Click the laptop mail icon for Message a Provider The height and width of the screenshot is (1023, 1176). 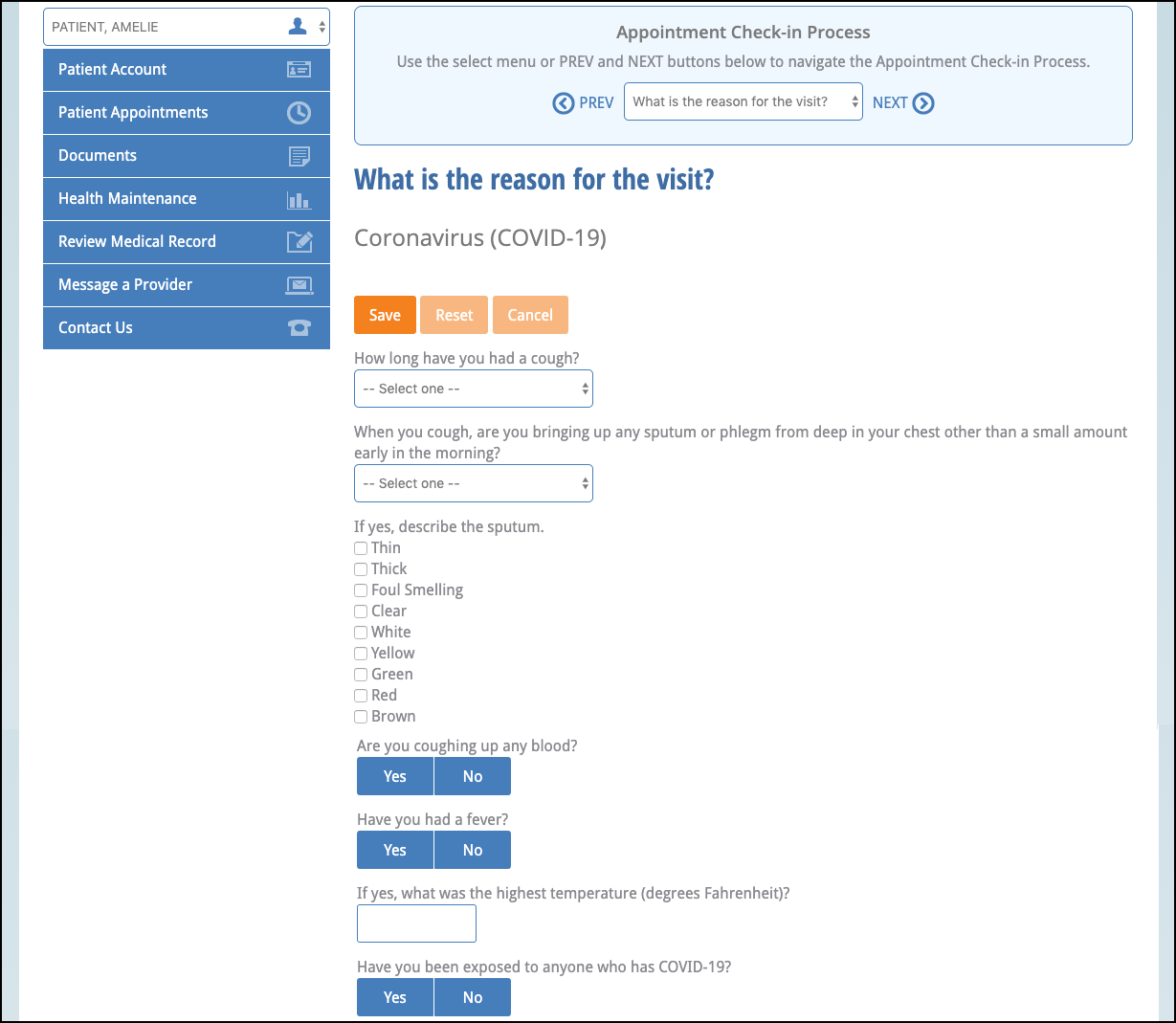299,285
